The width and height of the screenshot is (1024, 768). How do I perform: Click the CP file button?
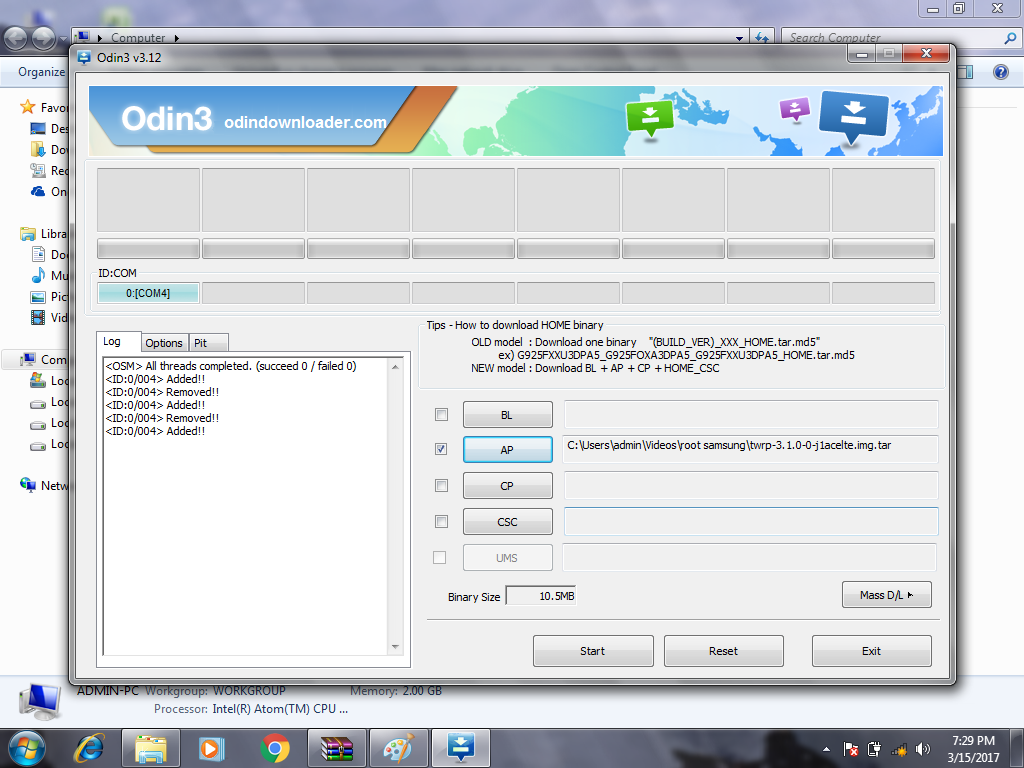(x=507, y=485)
